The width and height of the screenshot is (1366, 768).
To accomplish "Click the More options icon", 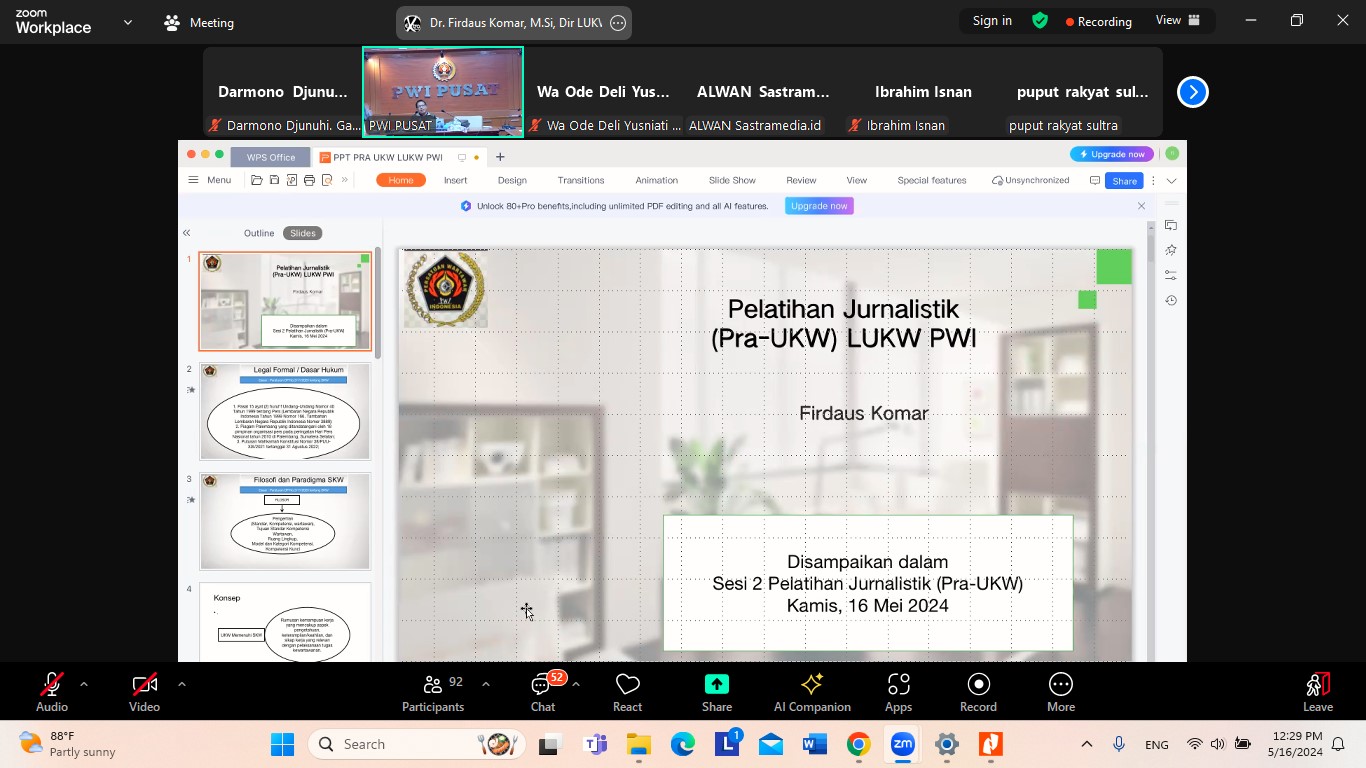I will tap(1060, 693).
